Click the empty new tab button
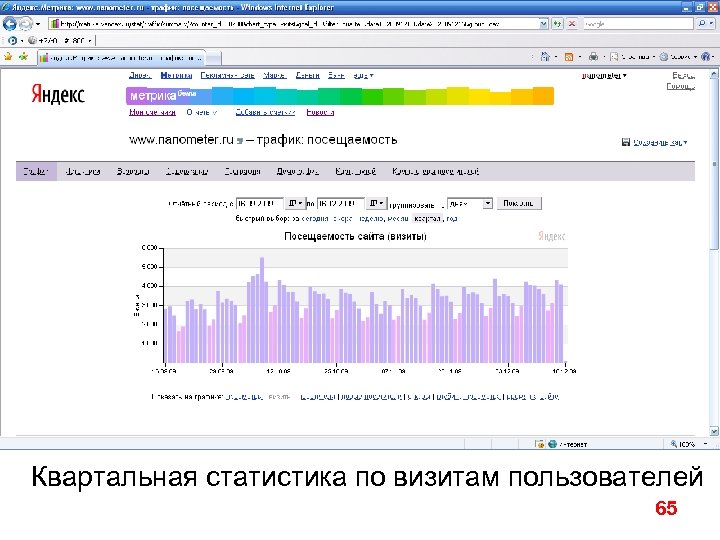Screen dimensions: 720x540 point(214,58)
